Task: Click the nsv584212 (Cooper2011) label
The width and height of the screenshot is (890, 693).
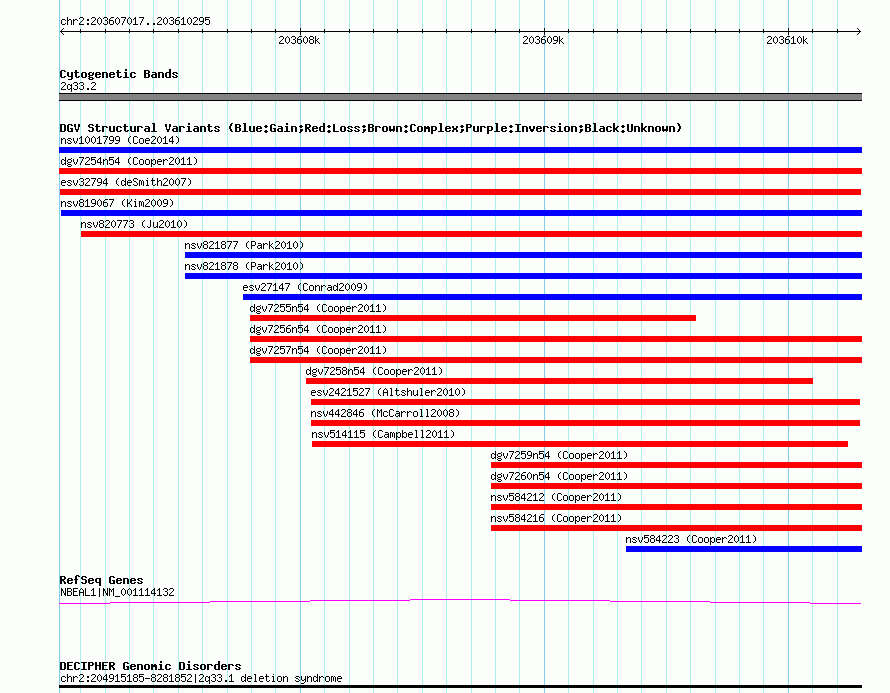Action: 556,497
